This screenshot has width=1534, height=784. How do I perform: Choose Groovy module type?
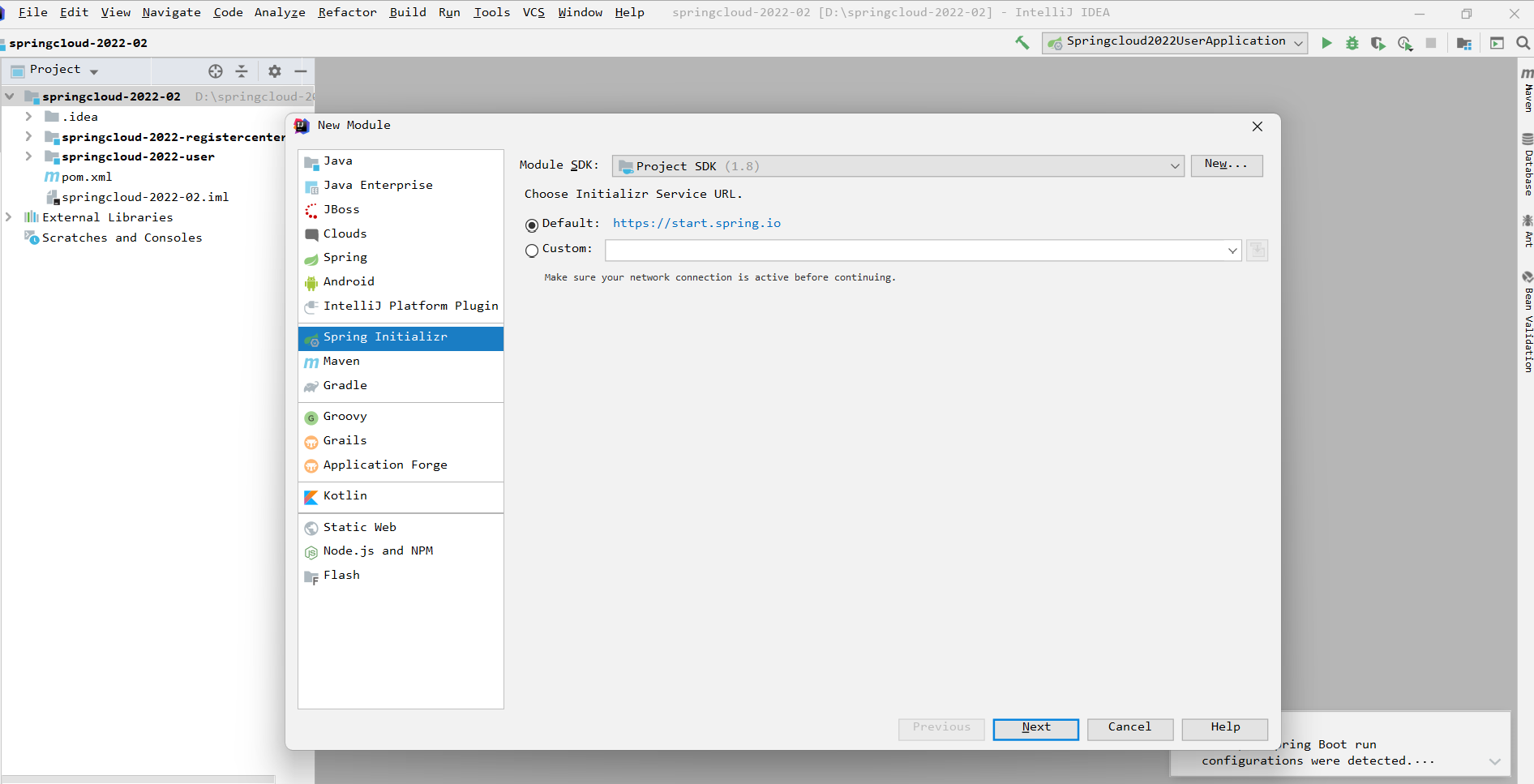pyautogui.click(x=401, y=417)
